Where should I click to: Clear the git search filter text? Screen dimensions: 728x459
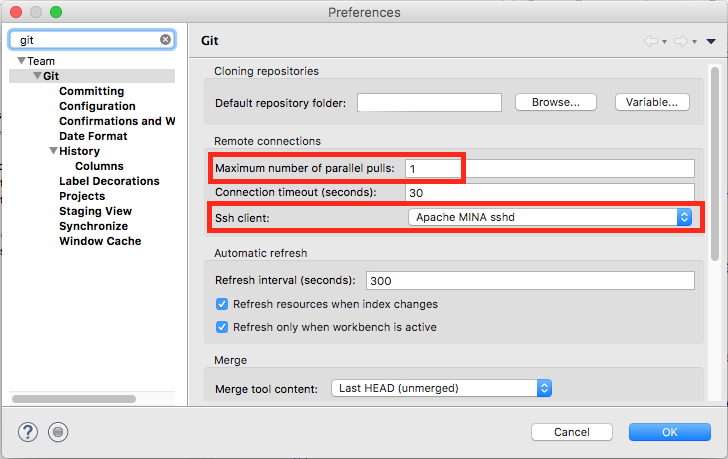(165, 40)
